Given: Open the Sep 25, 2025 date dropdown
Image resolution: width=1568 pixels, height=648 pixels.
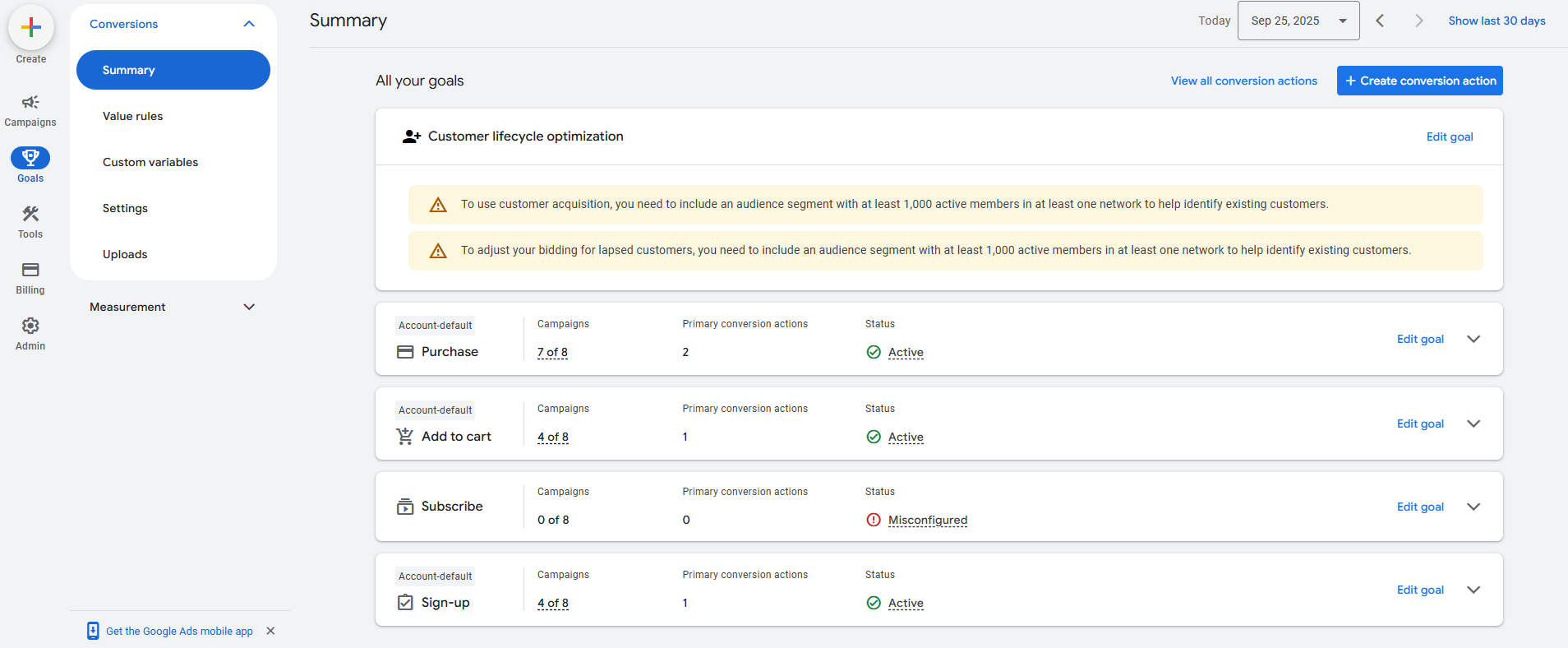Looking at the screenshot, I should [x=1298, y=21].
